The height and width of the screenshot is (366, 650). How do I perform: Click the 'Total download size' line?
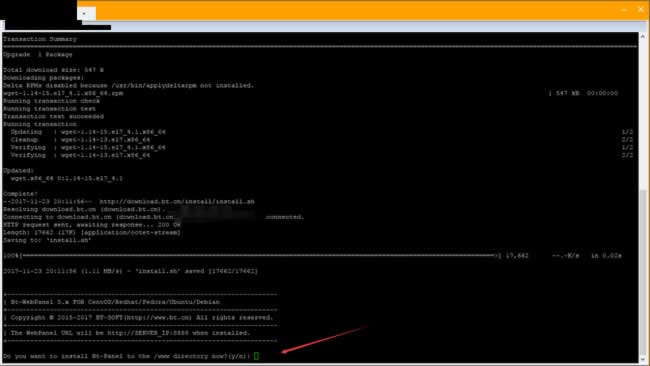pyautogui.click(x=53, y=70)
